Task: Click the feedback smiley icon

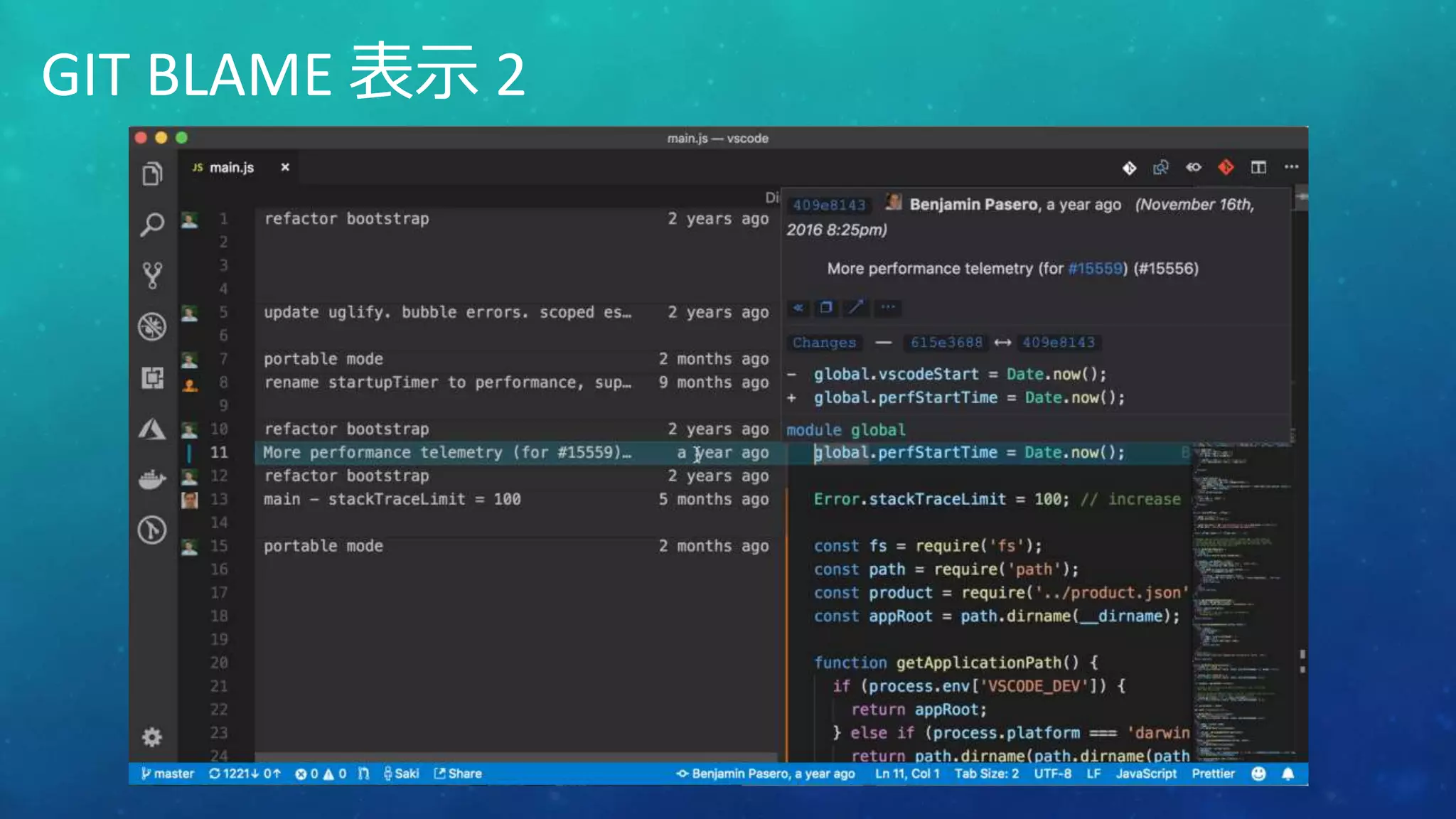Action: point(1258,773)
